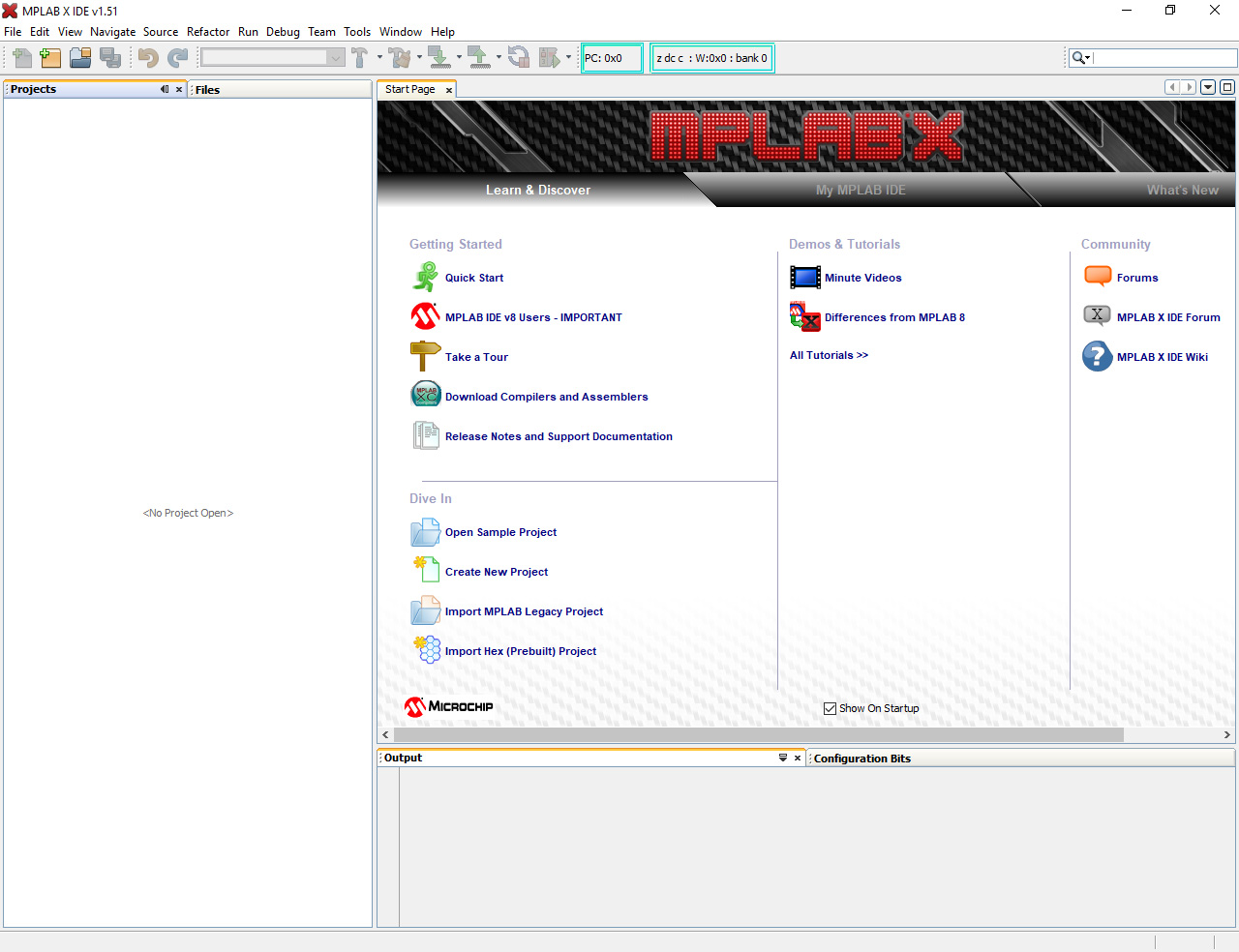Open Sample Project link
This screenshot has width=1239, height=952.
(500, 532)
